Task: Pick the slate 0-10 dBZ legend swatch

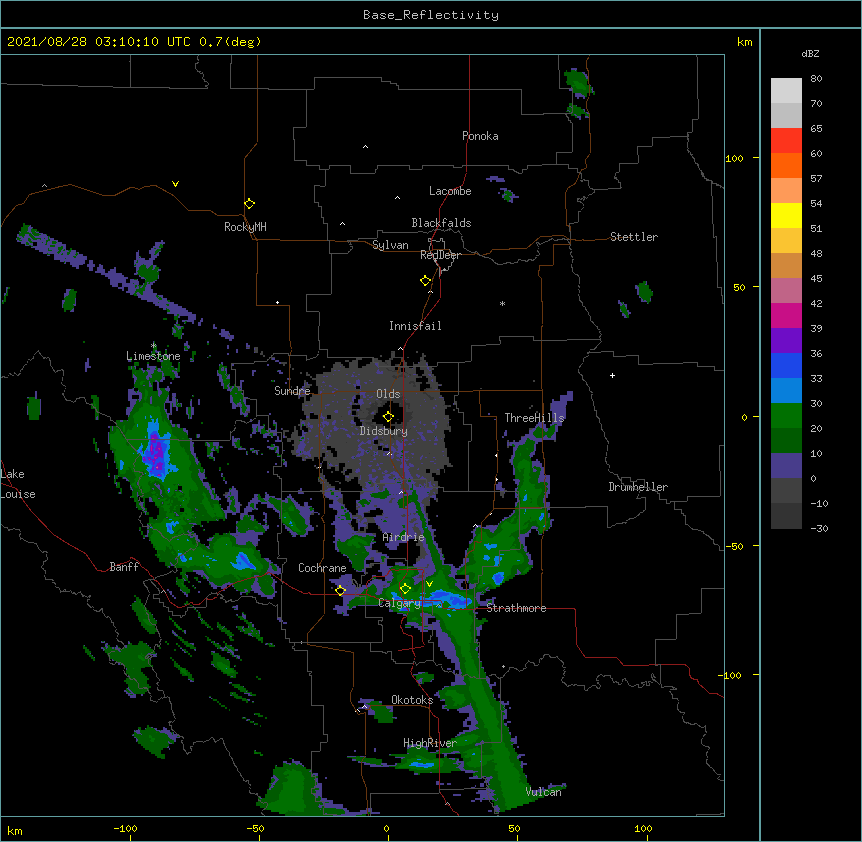Action: point(786,466)
